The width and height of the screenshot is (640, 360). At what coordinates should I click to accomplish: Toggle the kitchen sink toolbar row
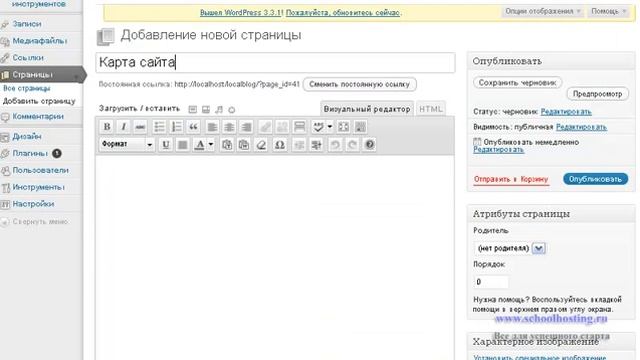360,127
